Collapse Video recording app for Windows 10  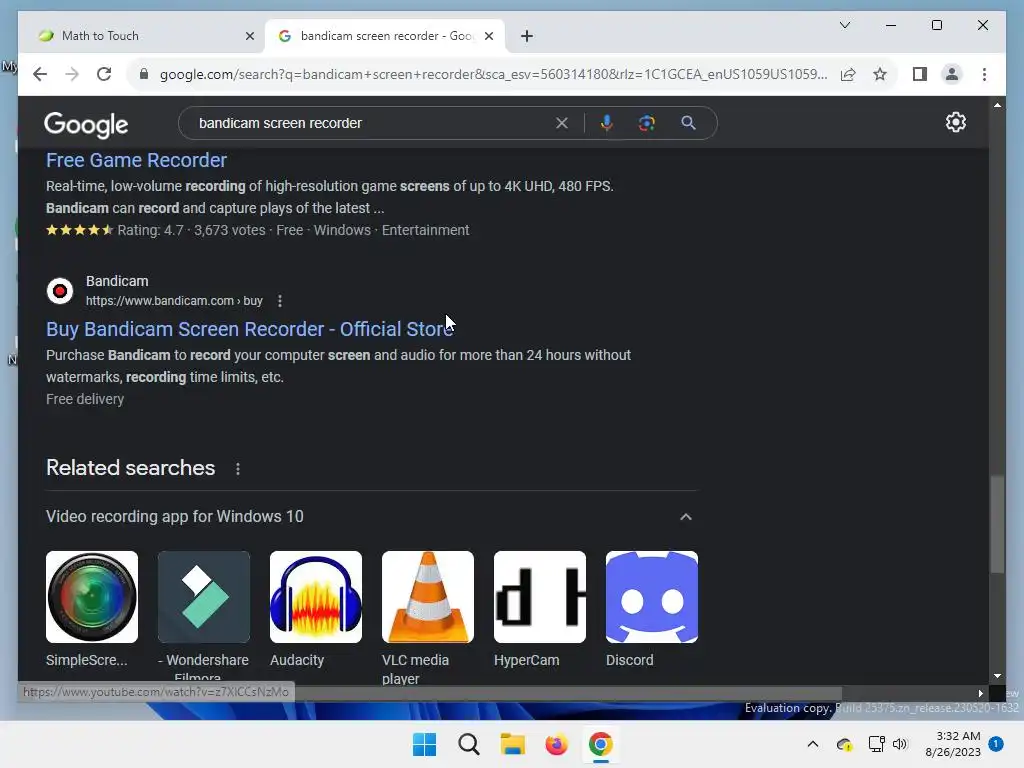[686, 517]
